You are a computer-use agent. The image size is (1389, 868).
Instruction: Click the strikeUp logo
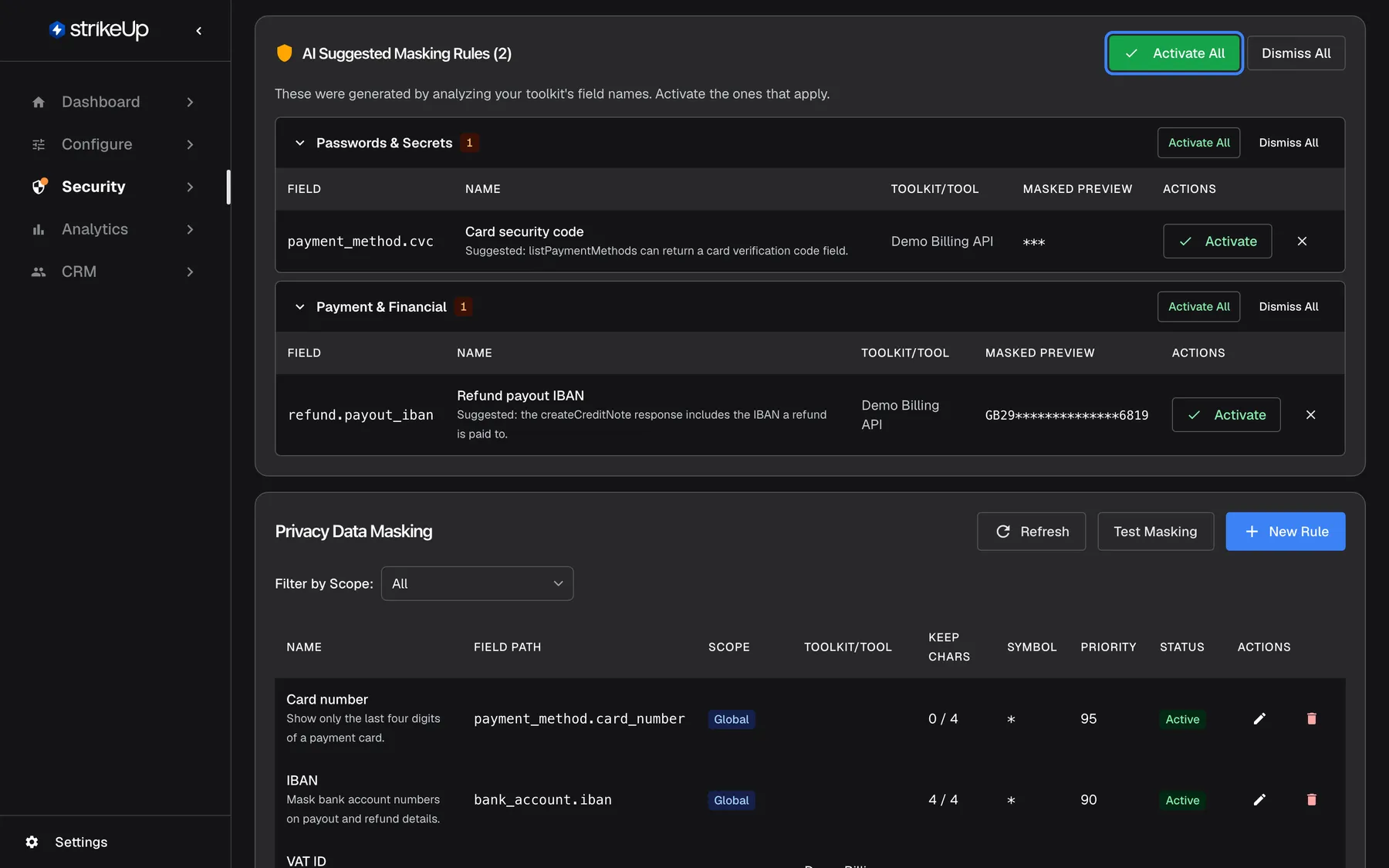point(99,29)
